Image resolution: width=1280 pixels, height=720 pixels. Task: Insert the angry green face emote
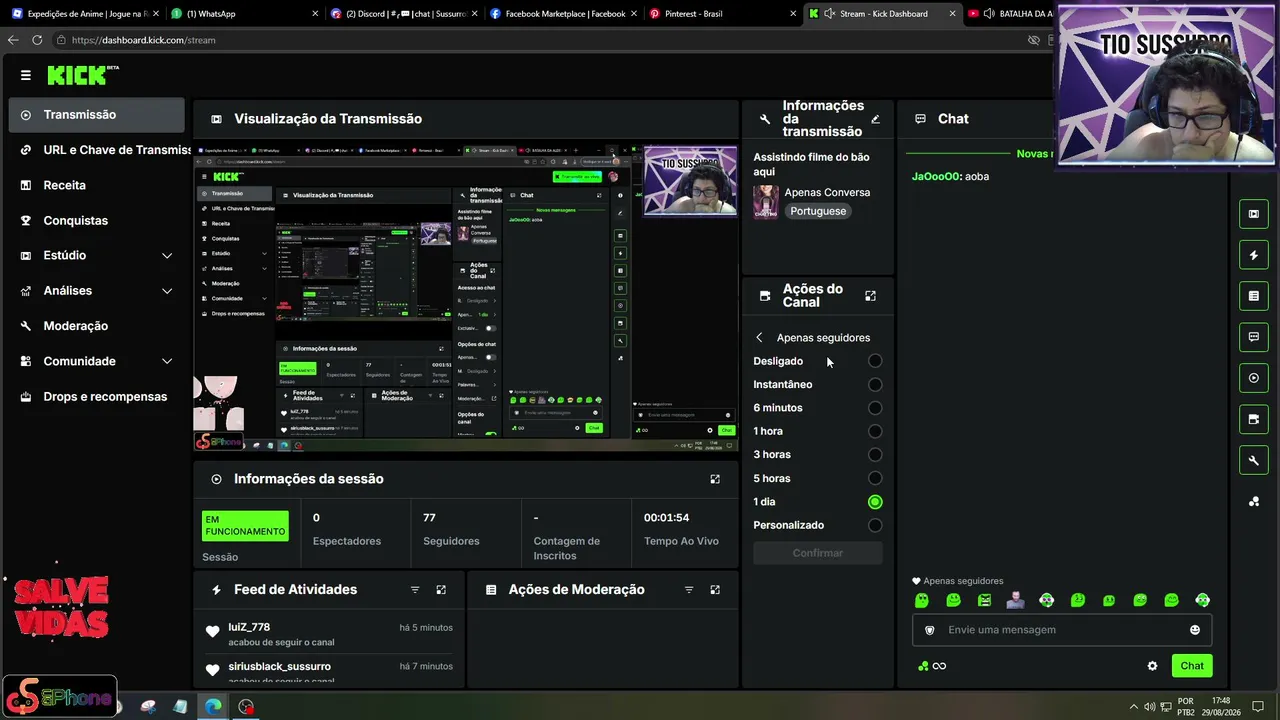pyautogui.click(x=985, y=600)
